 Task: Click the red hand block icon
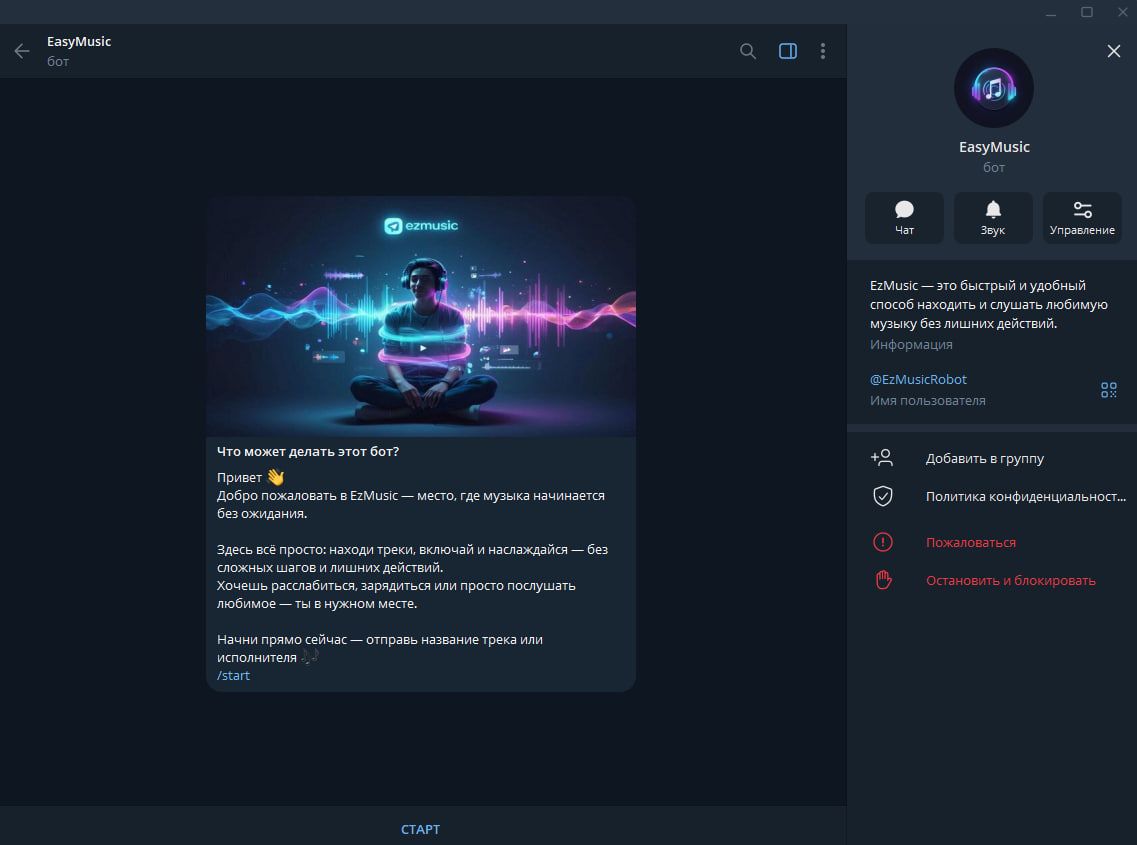(x=882, y=580)
